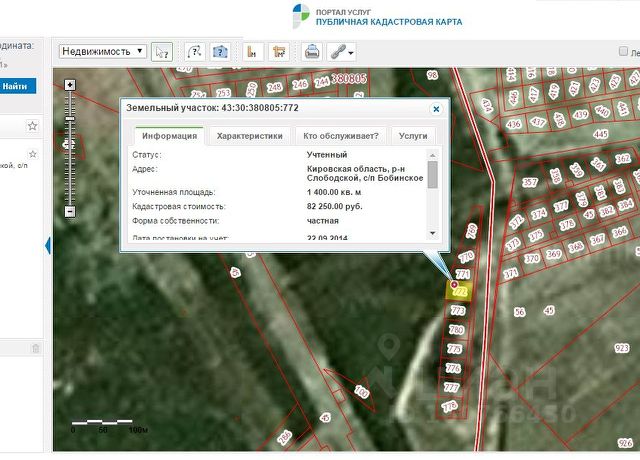The width and height of the screenshot is (640, 460).
Task: Collapse the left side panel arrow
Action: tap(49, 245)
